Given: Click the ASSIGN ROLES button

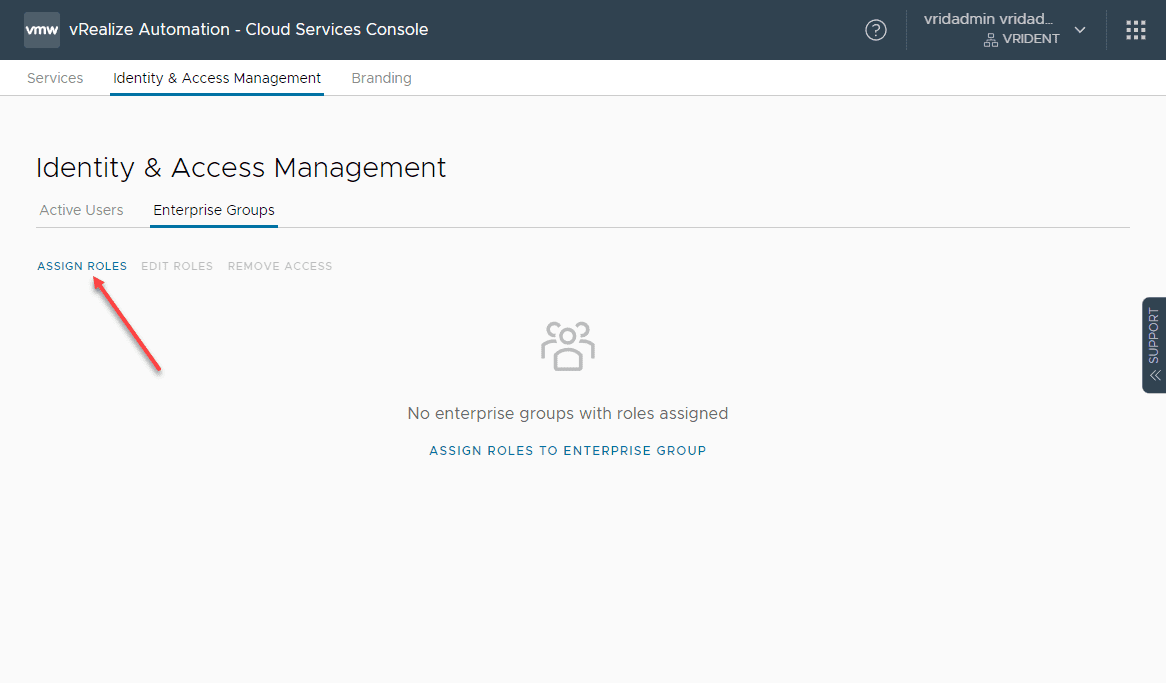Looking at the screenshot, I should 82,266.
